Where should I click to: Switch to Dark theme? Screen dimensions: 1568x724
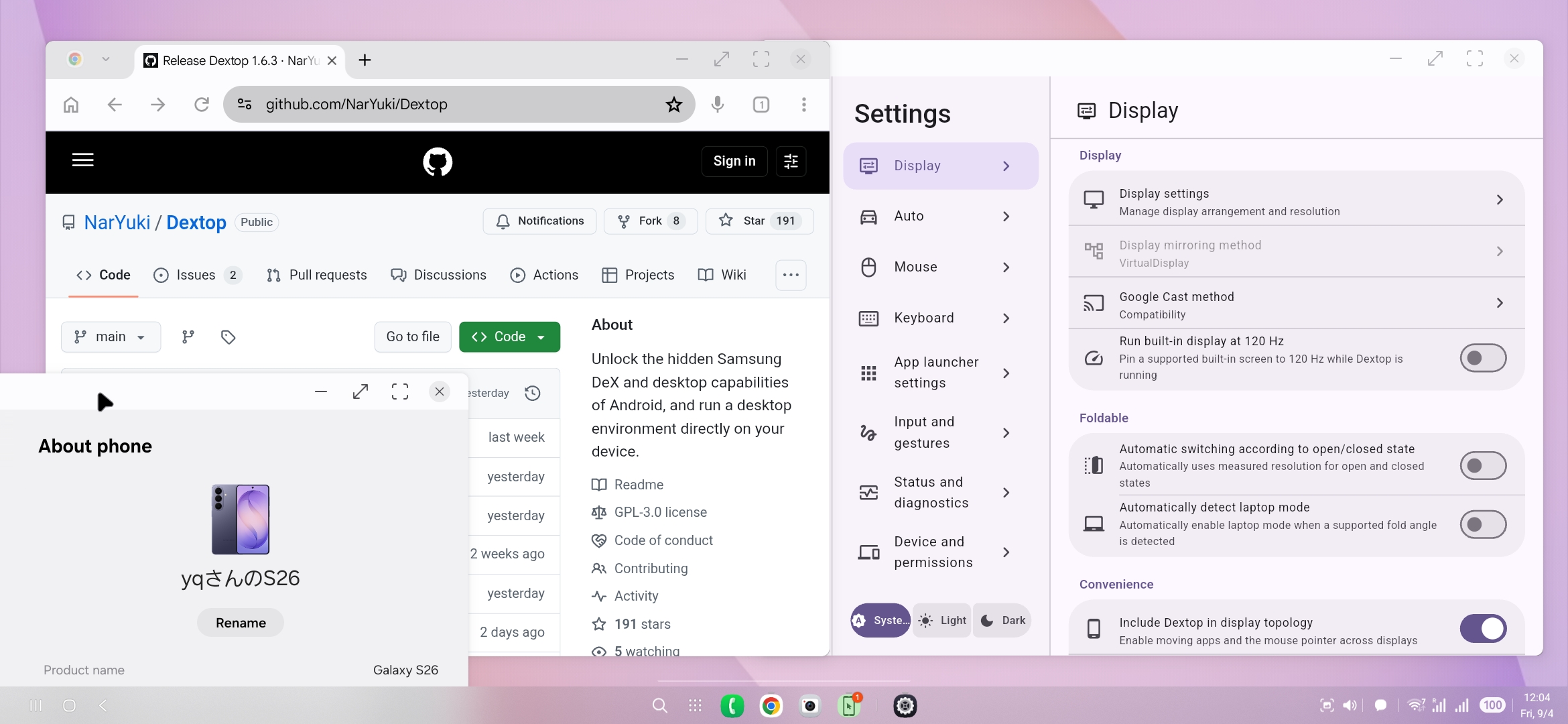tap(1002, 621)
